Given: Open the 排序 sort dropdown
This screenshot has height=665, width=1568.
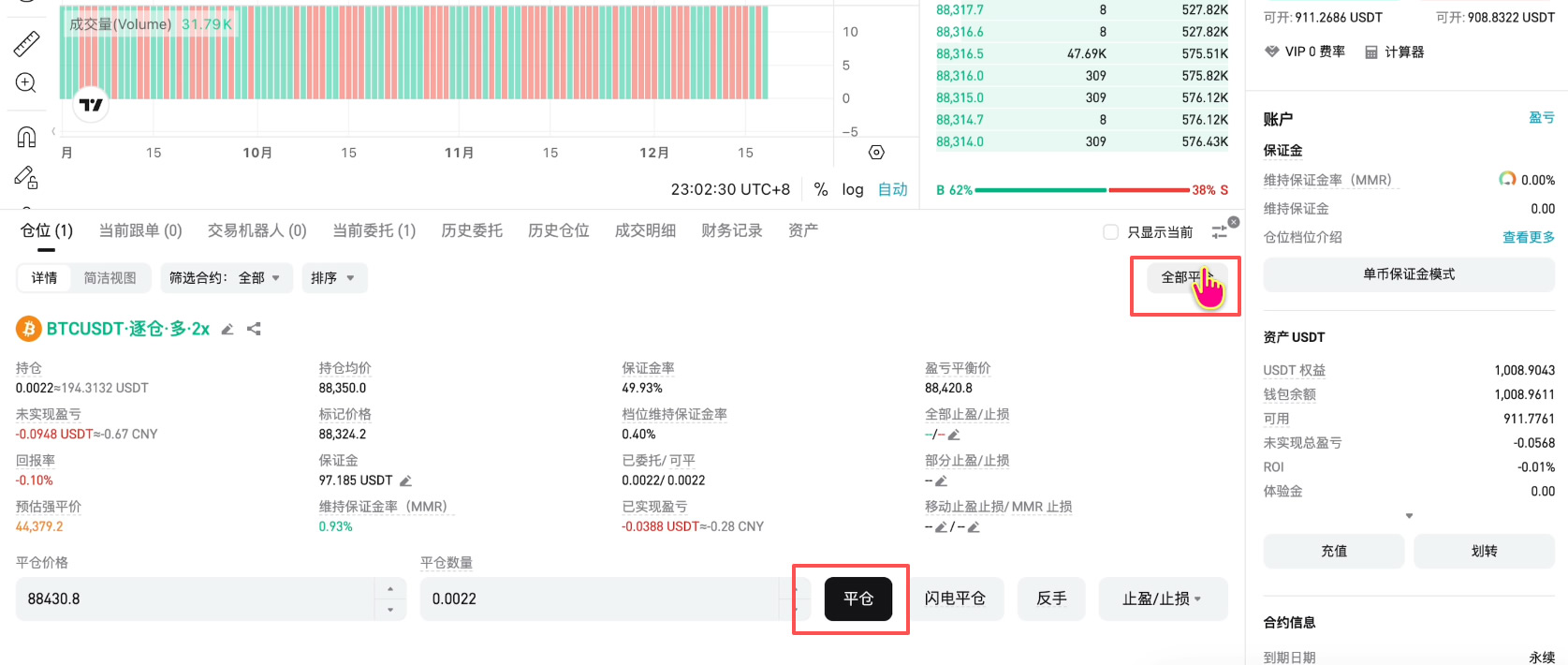Looking at the screenshot, I should coord(334,278).
